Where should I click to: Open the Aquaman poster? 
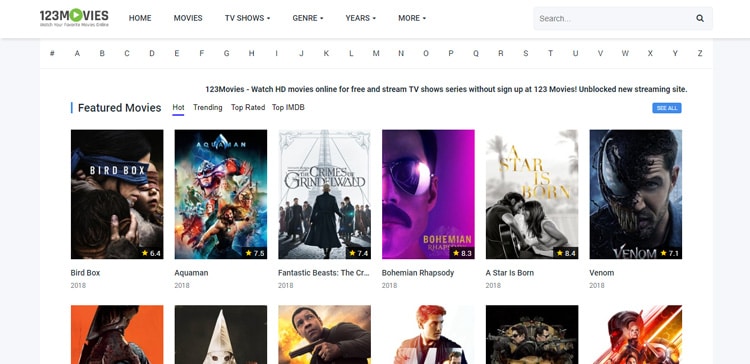point(221,194)
